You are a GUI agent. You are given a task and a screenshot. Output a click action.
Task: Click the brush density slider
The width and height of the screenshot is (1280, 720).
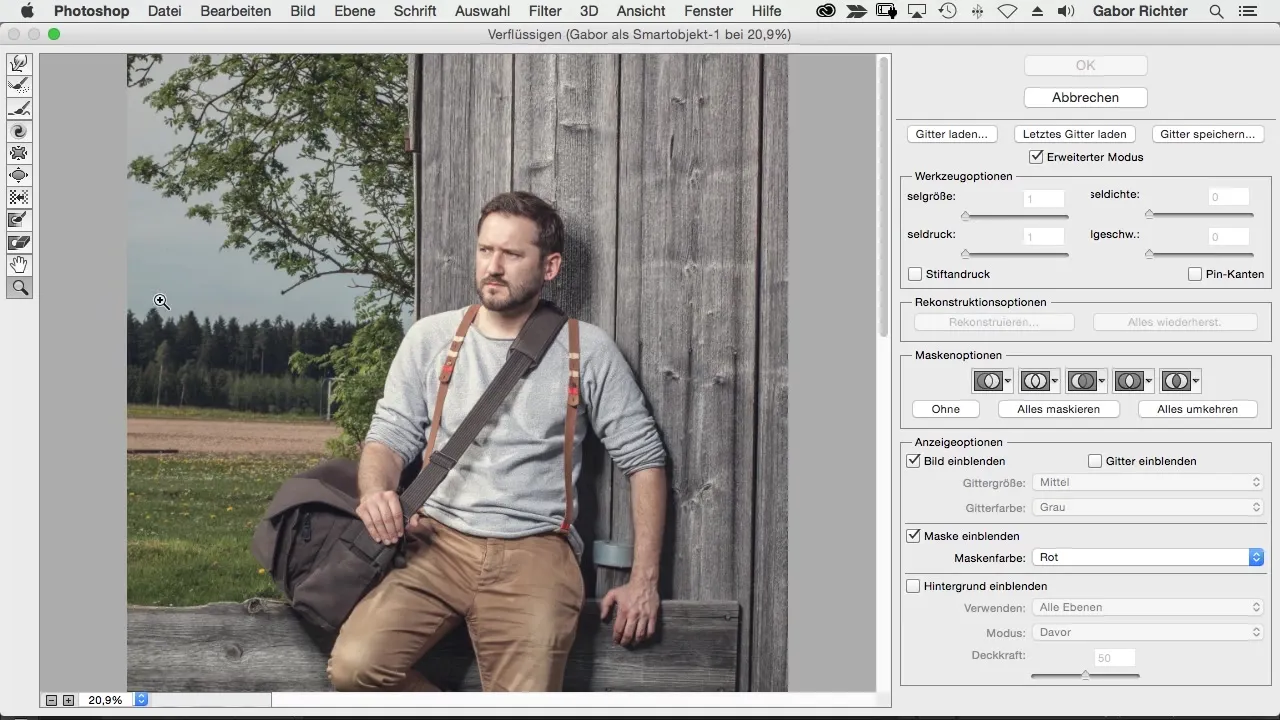coord(1200,214)
